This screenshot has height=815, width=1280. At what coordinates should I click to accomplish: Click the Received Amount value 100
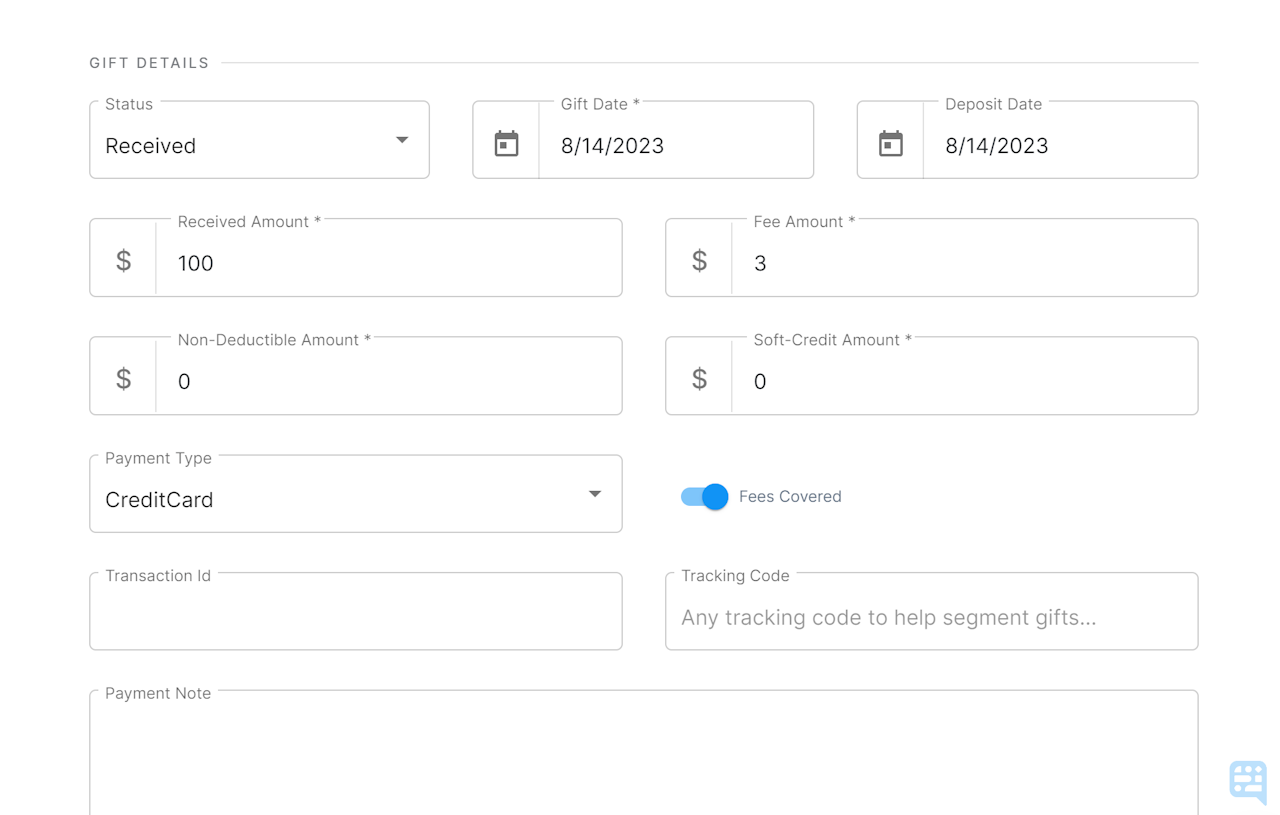[195, 263]
